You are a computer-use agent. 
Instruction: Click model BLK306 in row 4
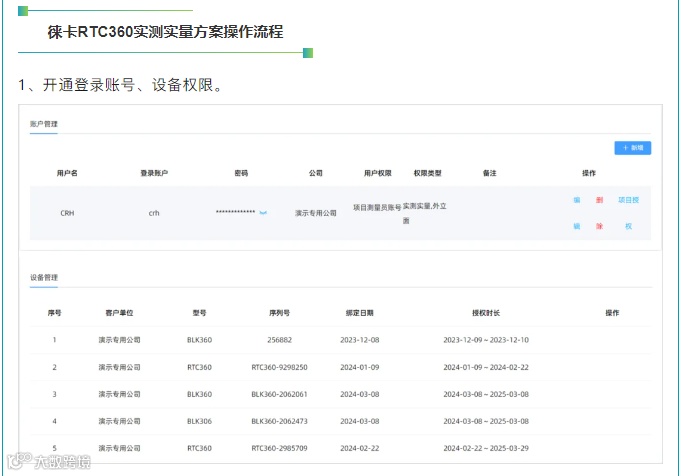pos(199,421)
